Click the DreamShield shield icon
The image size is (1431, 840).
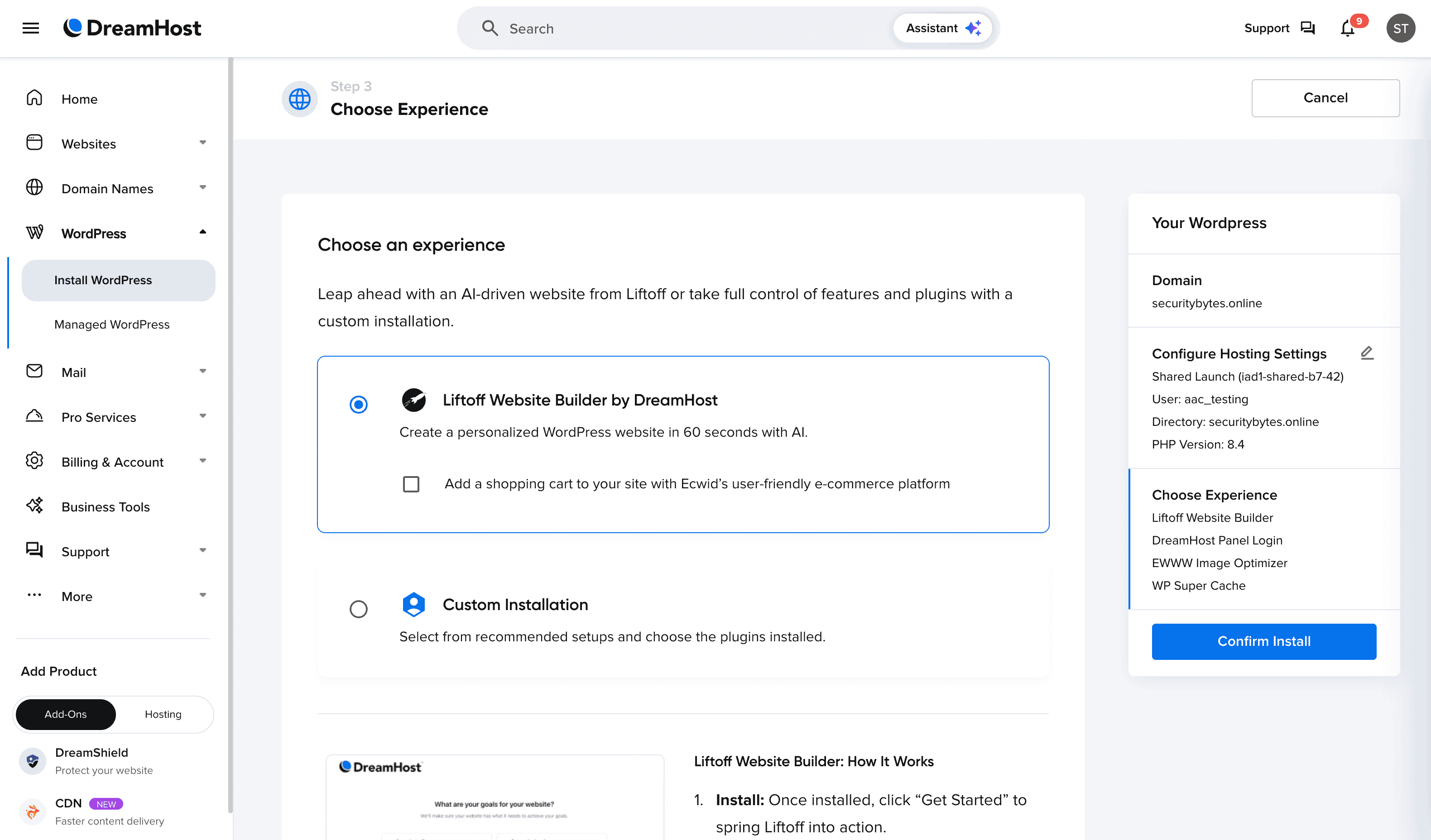[32, 760]
